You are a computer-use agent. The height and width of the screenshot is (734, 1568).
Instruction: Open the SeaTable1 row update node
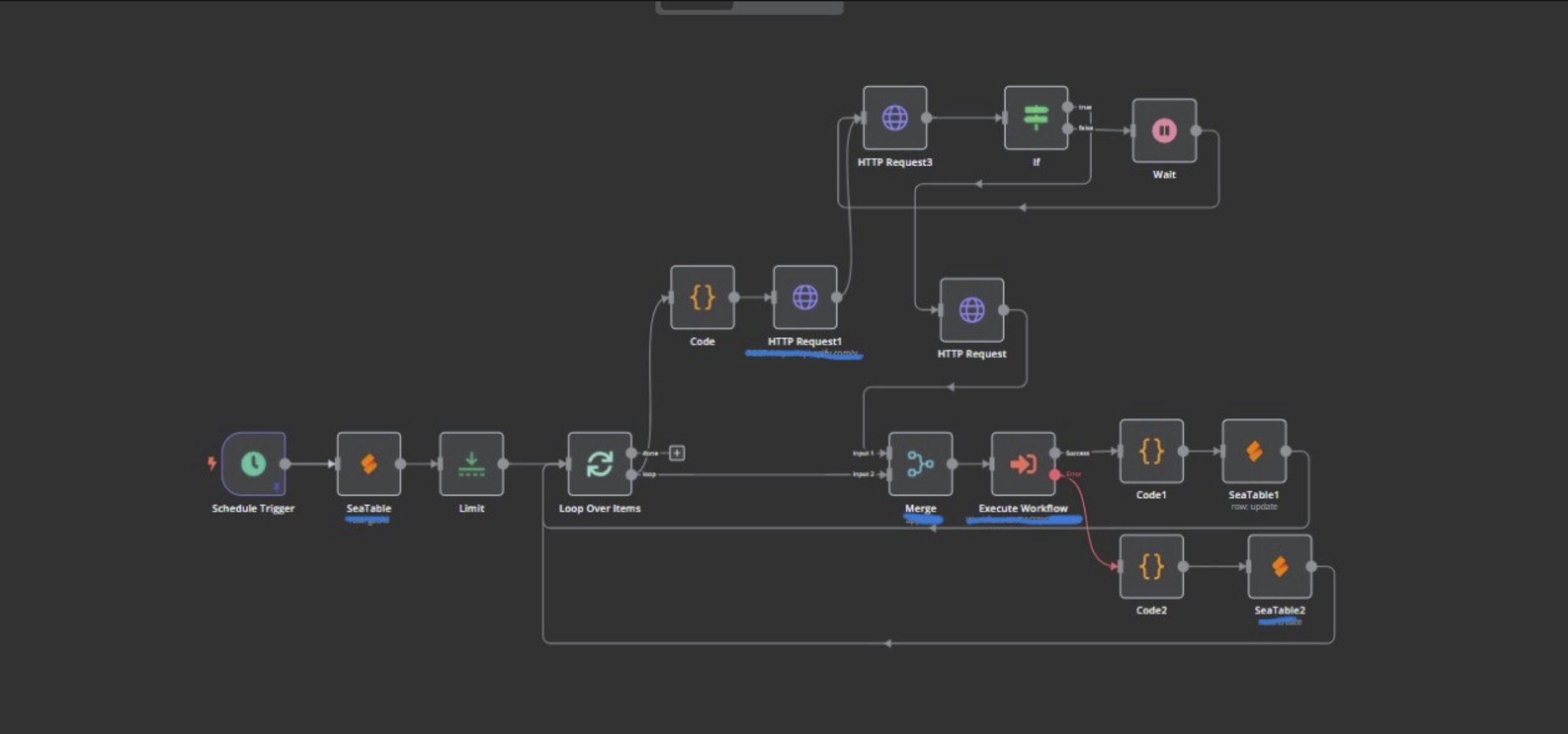[1254, 451]
